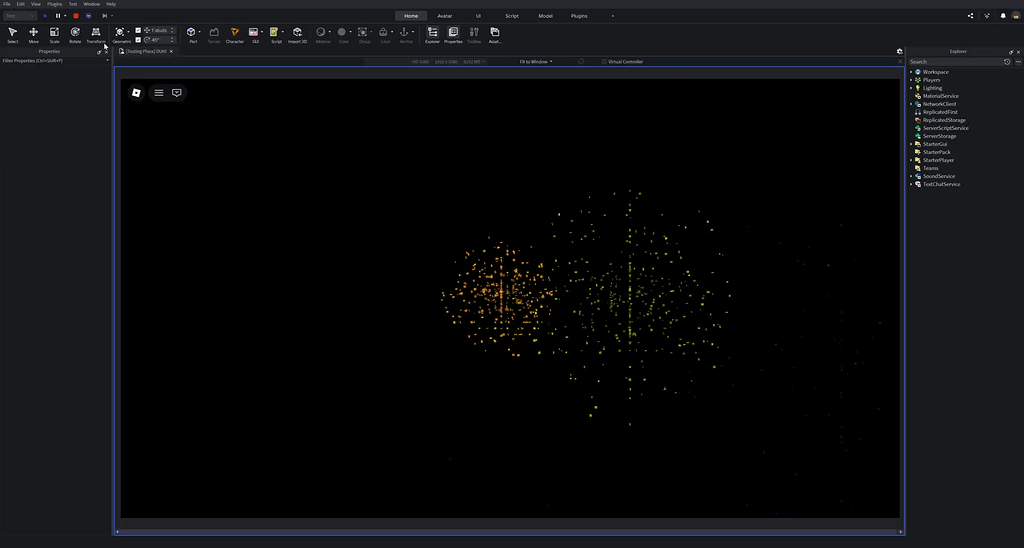Choose the Transform tool
The height and width of the screenshot is (548, 1024).
pyautogui.click(x=96, y=35)
